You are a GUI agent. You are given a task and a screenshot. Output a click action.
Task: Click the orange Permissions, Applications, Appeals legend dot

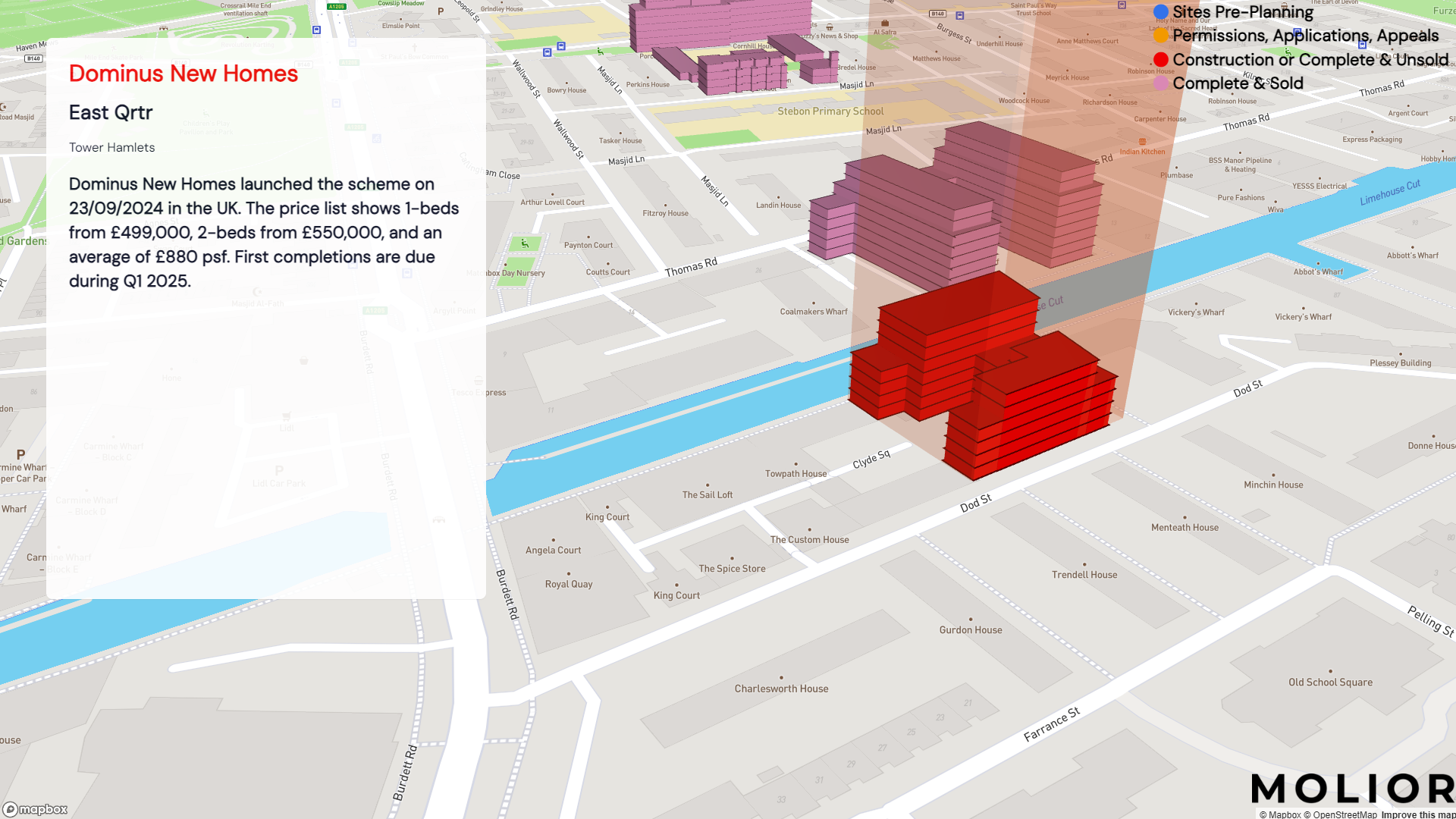pyautogui.click(x=1161, y=36)
